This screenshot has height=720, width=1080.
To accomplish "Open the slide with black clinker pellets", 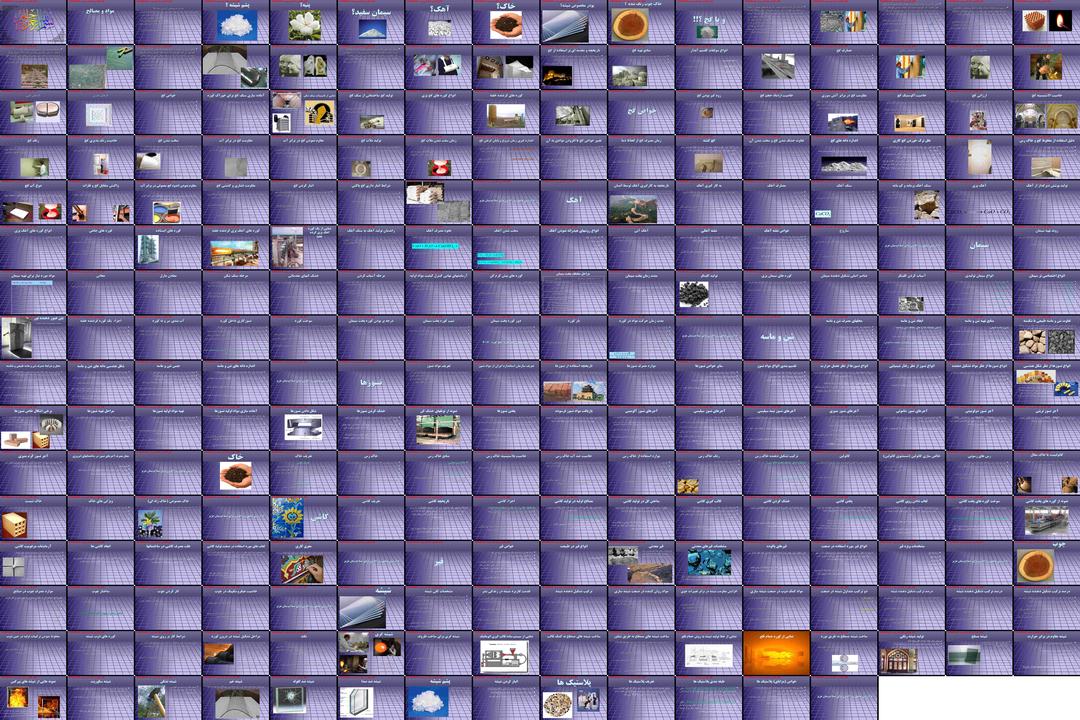I will pos(708,292).
